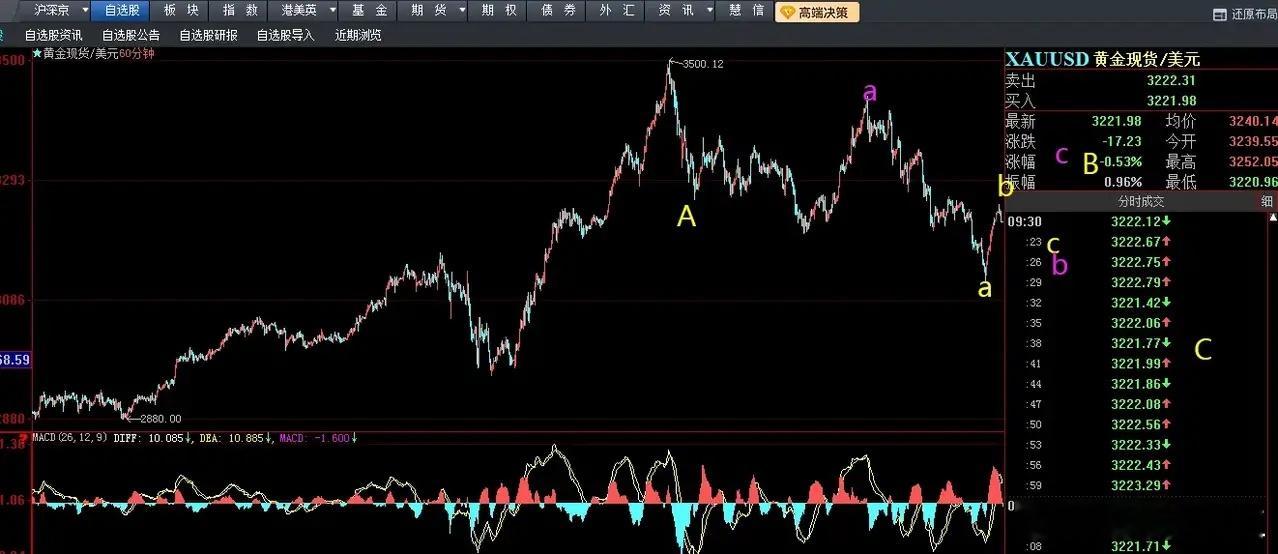
Task: Click the MACD(26,12,9) indicator label
Action: pos(70,438)
